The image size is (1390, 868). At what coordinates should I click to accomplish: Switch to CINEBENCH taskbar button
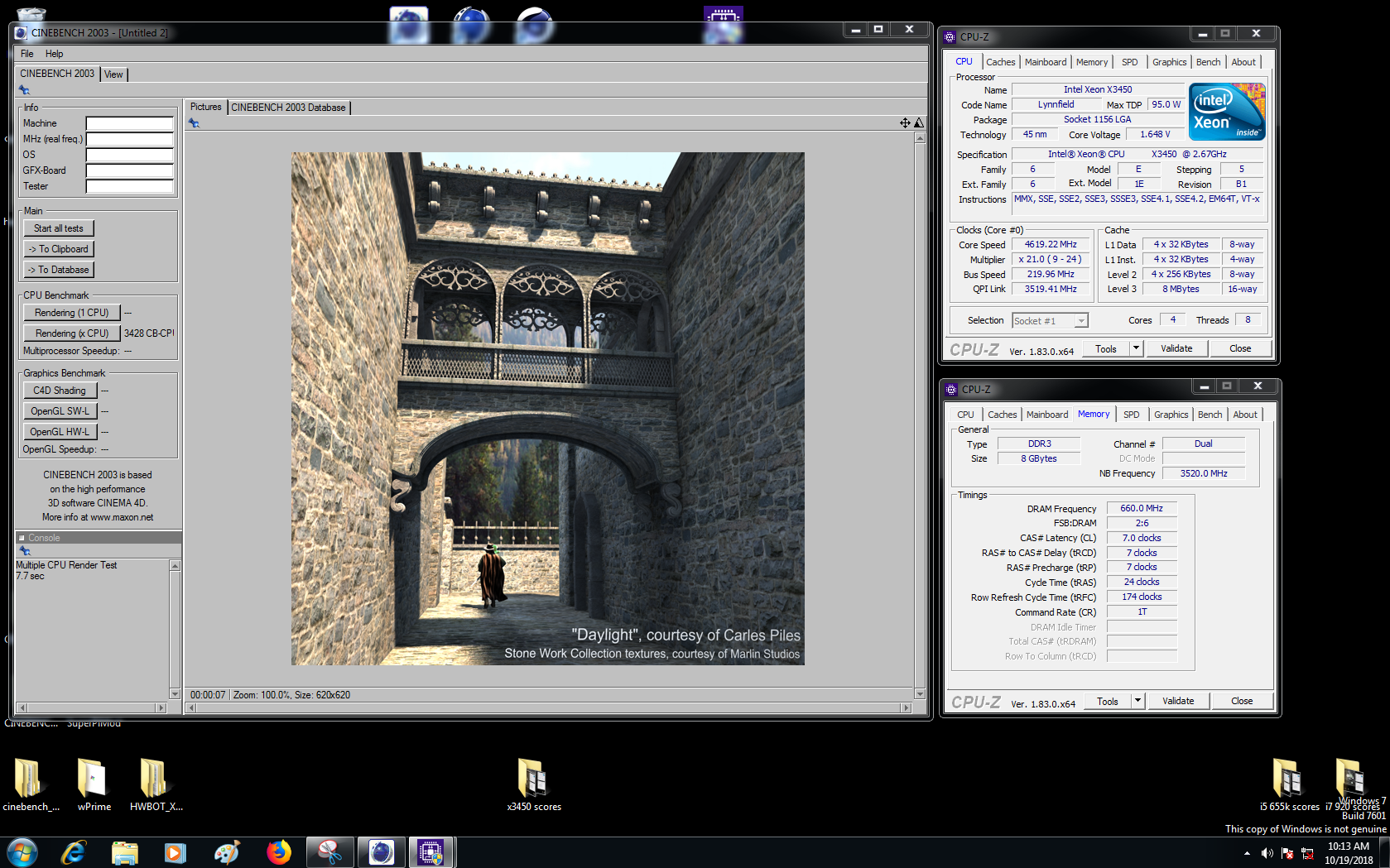pyautogui.click(x=381, y=852)
